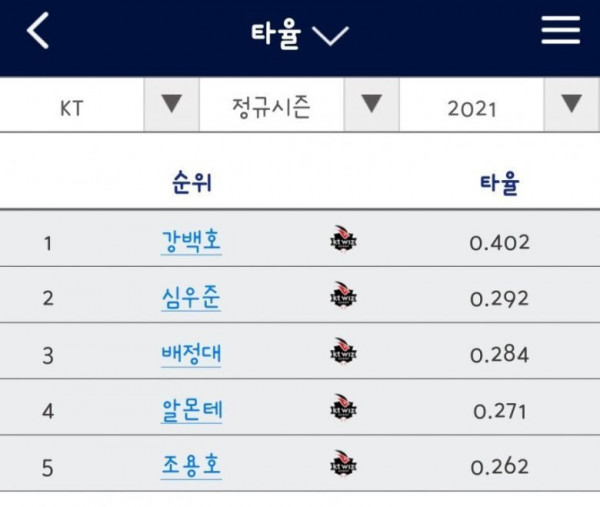Image resolution: width=600 pixels, height=507 pixels.
Task: Expand the 타율 stat category chevron
Action: point(330,35)
